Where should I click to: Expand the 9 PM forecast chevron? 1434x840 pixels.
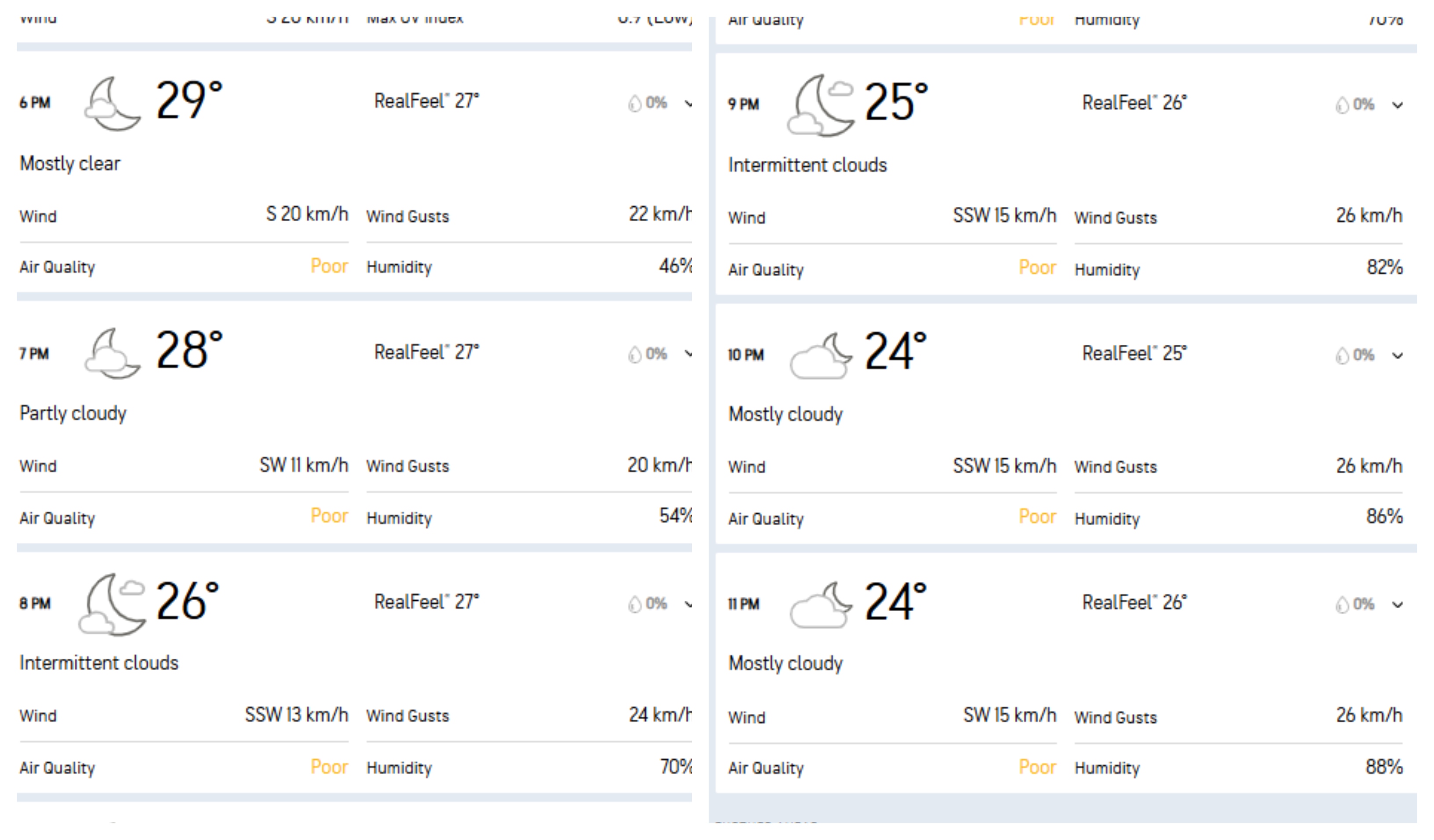1397,105
